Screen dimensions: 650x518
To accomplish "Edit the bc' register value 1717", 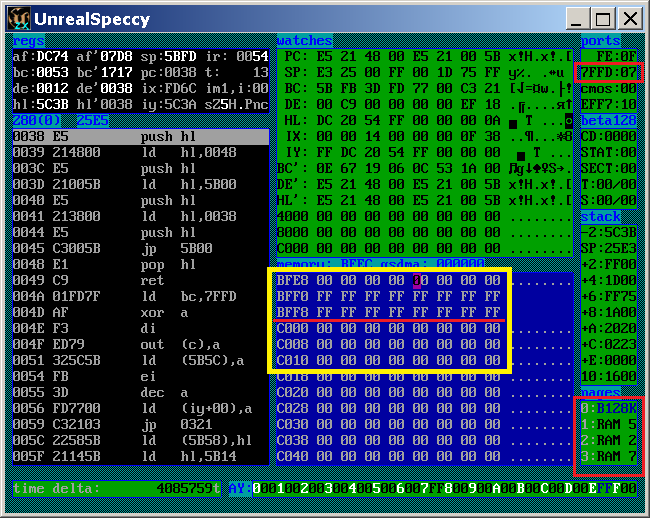I will [116, 73].
